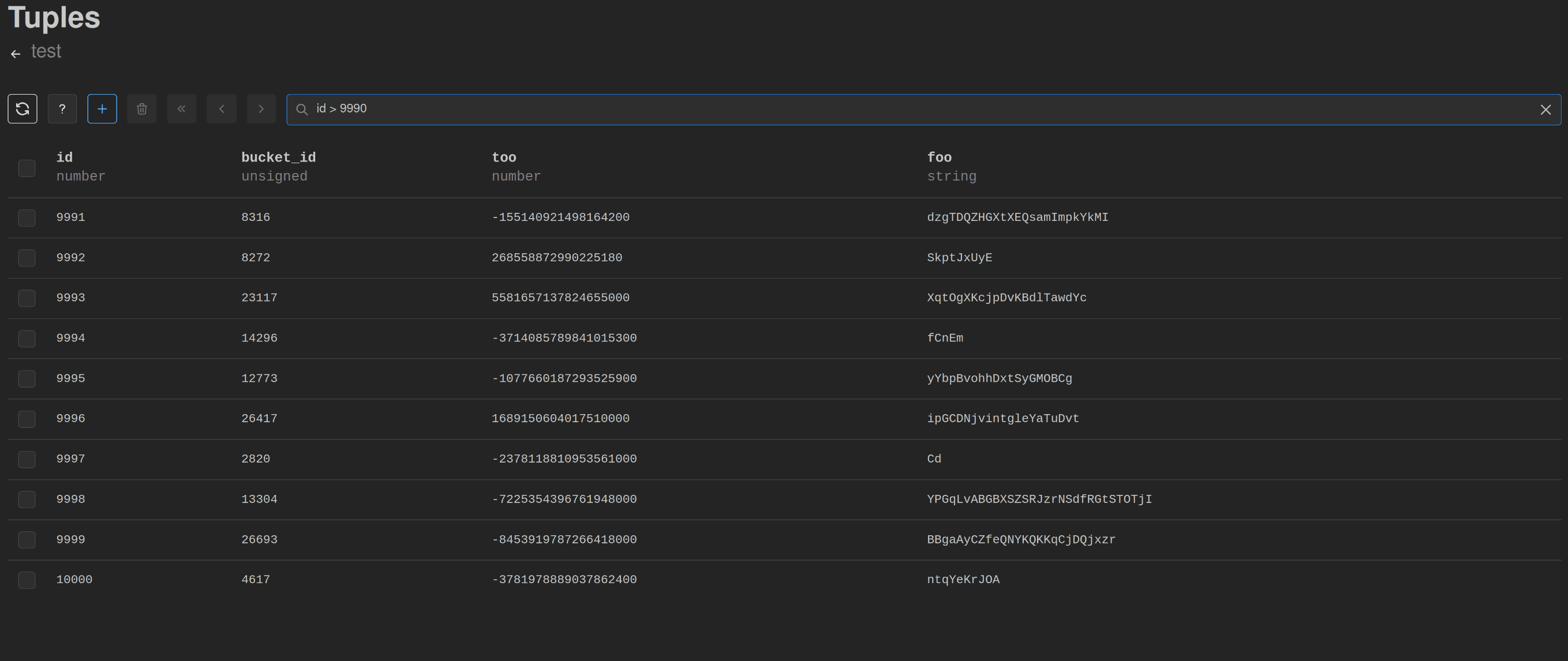
Task: Add a new tuple with plus icon
Action: pyautogui.click(x=102, y=109)
